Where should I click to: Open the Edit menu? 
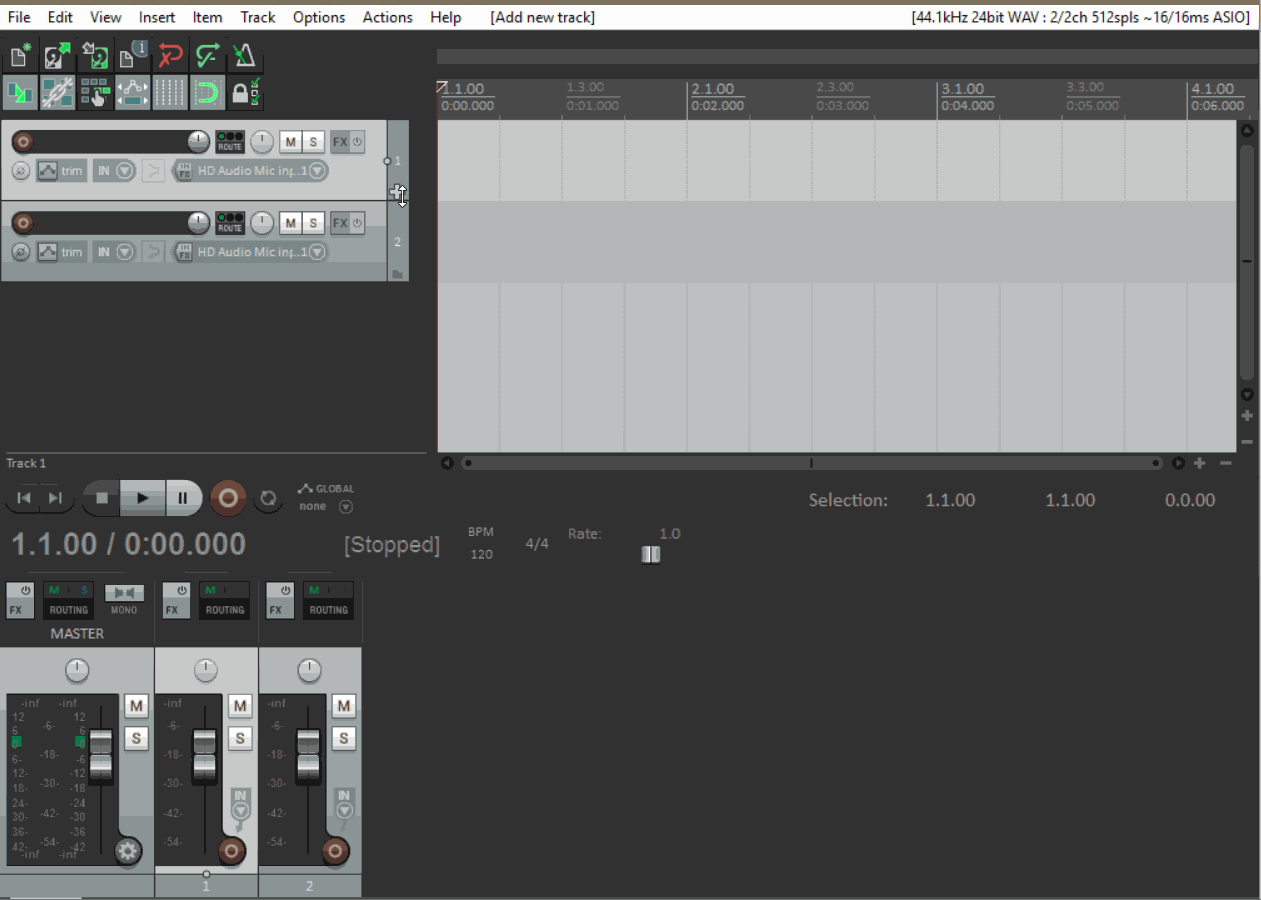(x=60, y=17)
